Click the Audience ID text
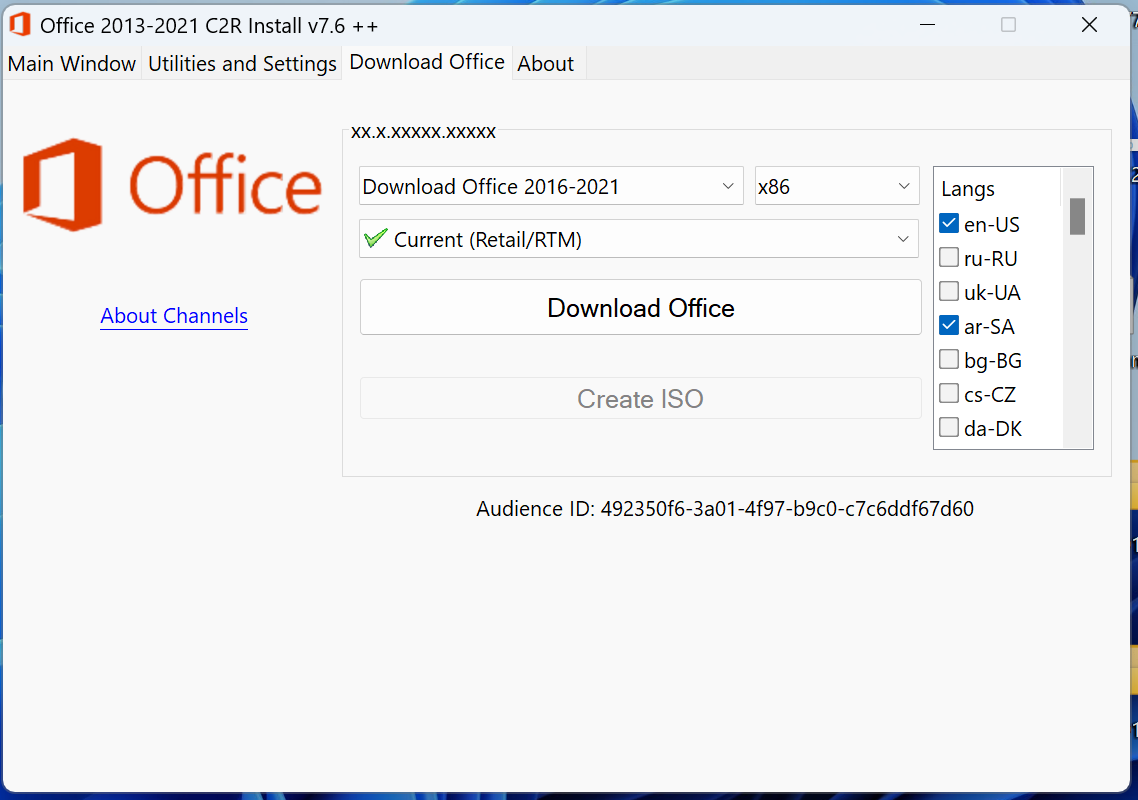The width and height of the screenshot is (1138, 800). [724, 509]
